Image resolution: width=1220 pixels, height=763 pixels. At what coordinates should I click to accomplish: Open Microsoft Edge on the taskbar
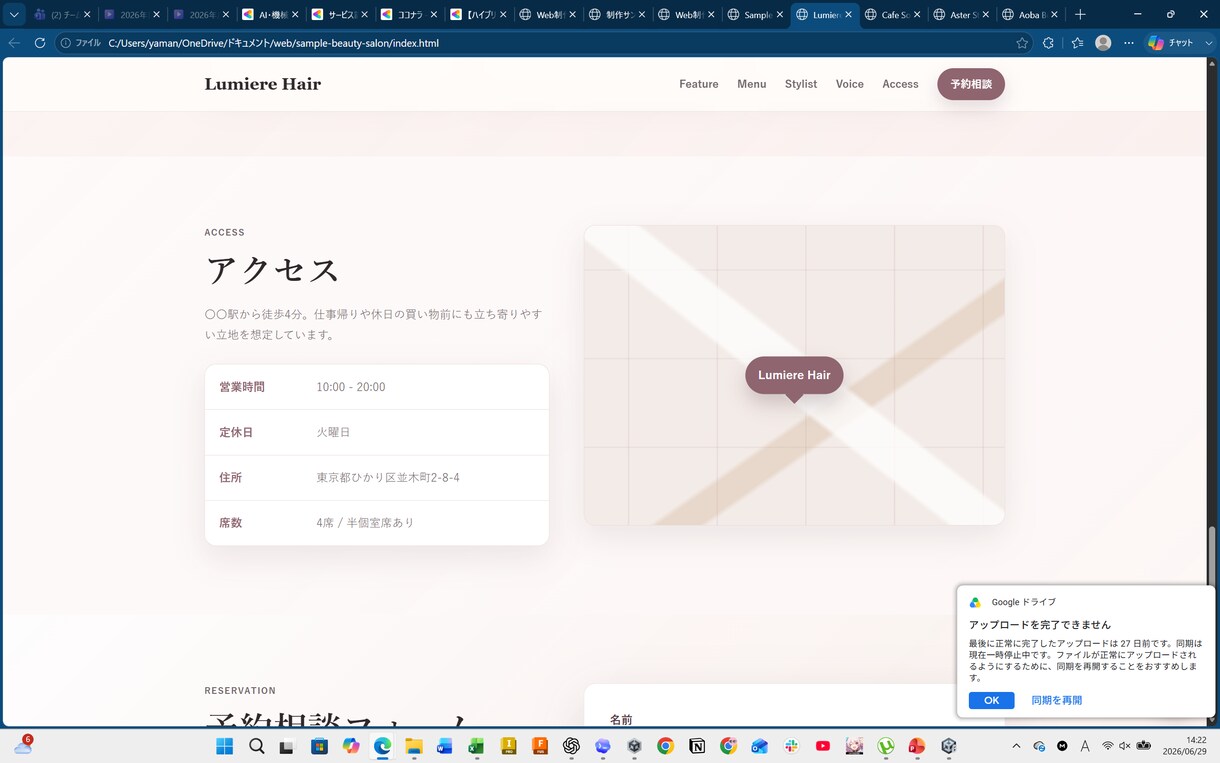(x=382, y=746)
